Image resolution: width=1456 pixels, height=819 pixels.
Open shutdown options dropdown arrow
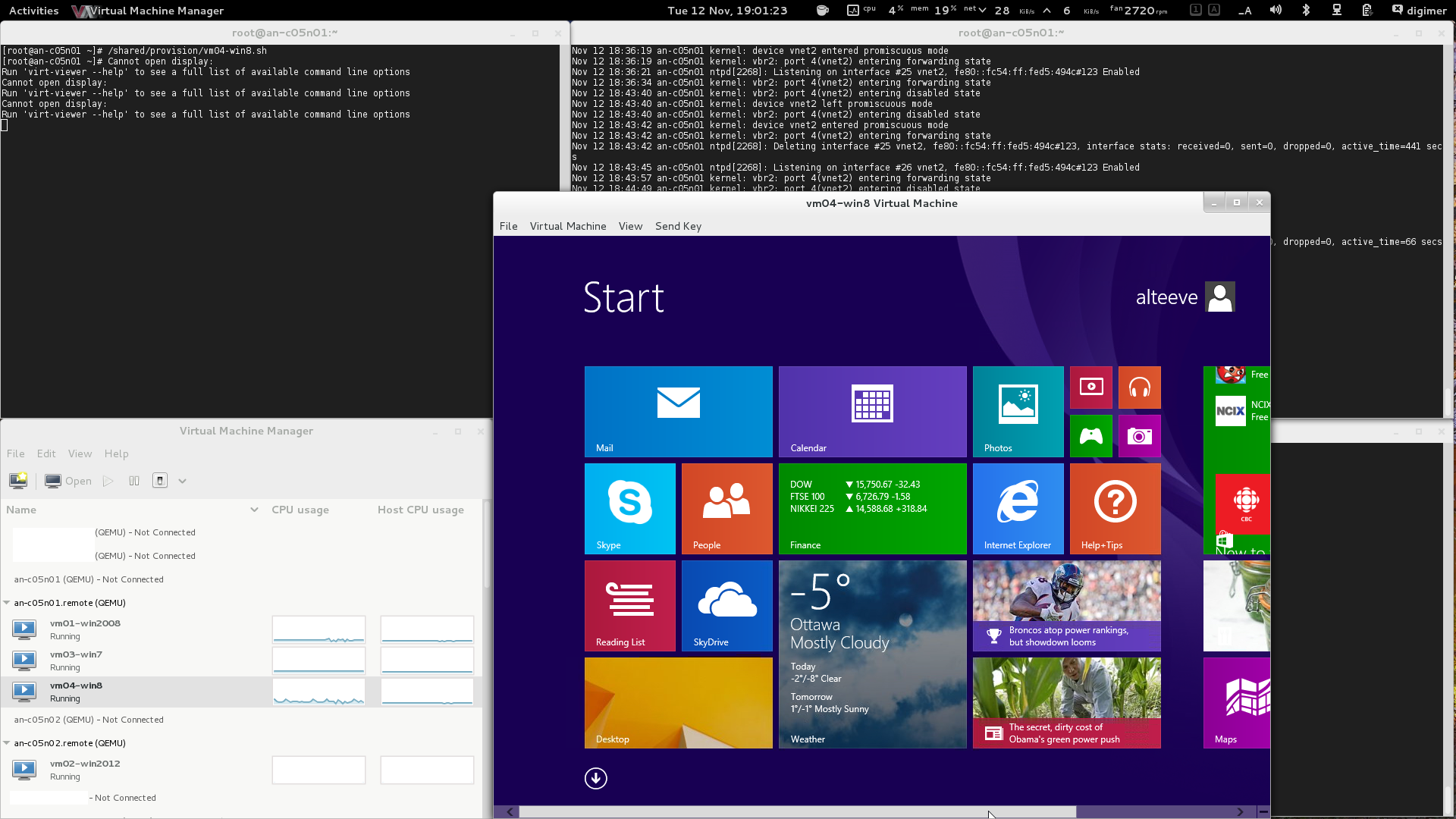182,481
